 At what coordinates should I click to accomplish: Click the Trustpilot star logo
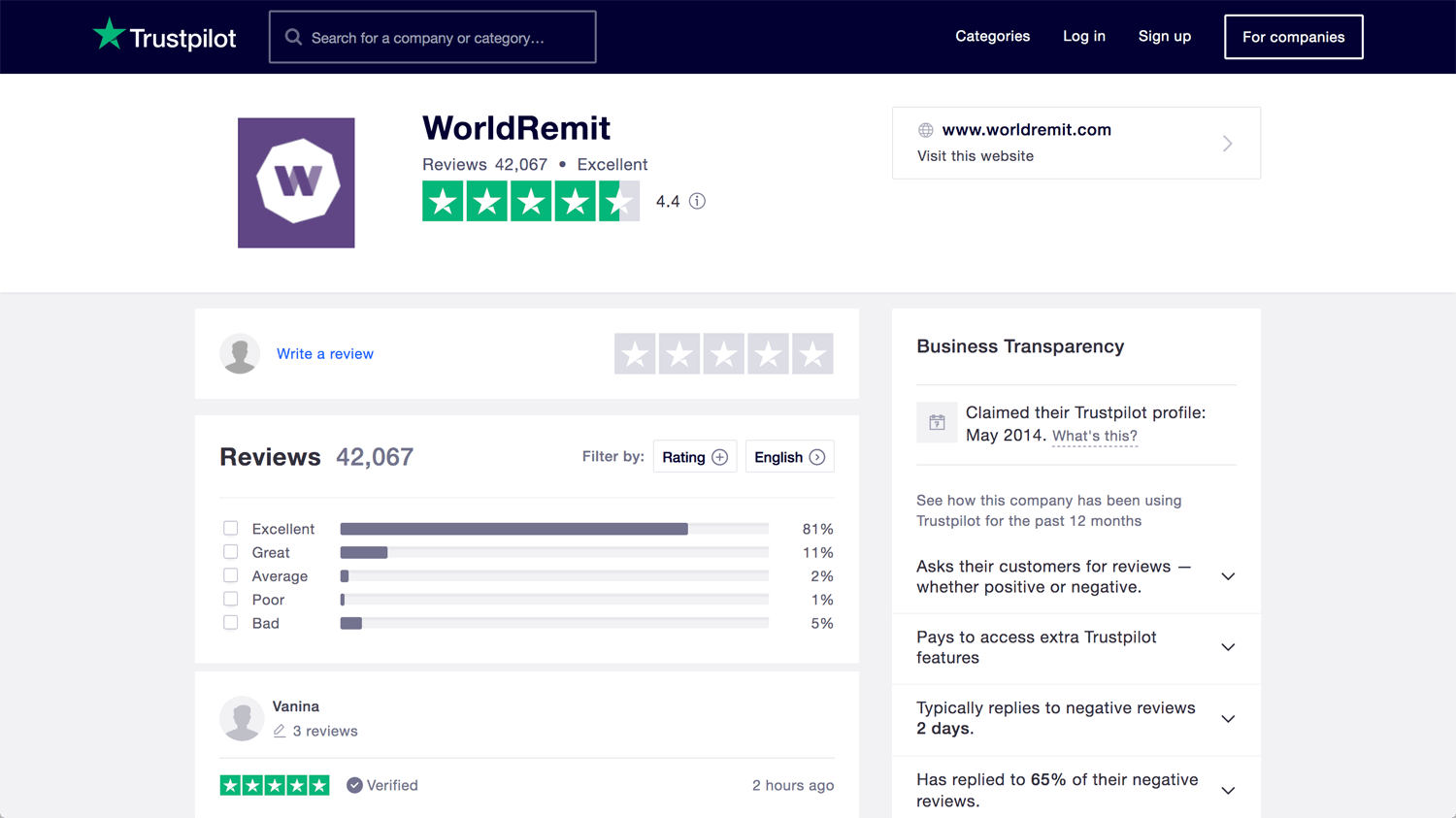tap(109, 34)
